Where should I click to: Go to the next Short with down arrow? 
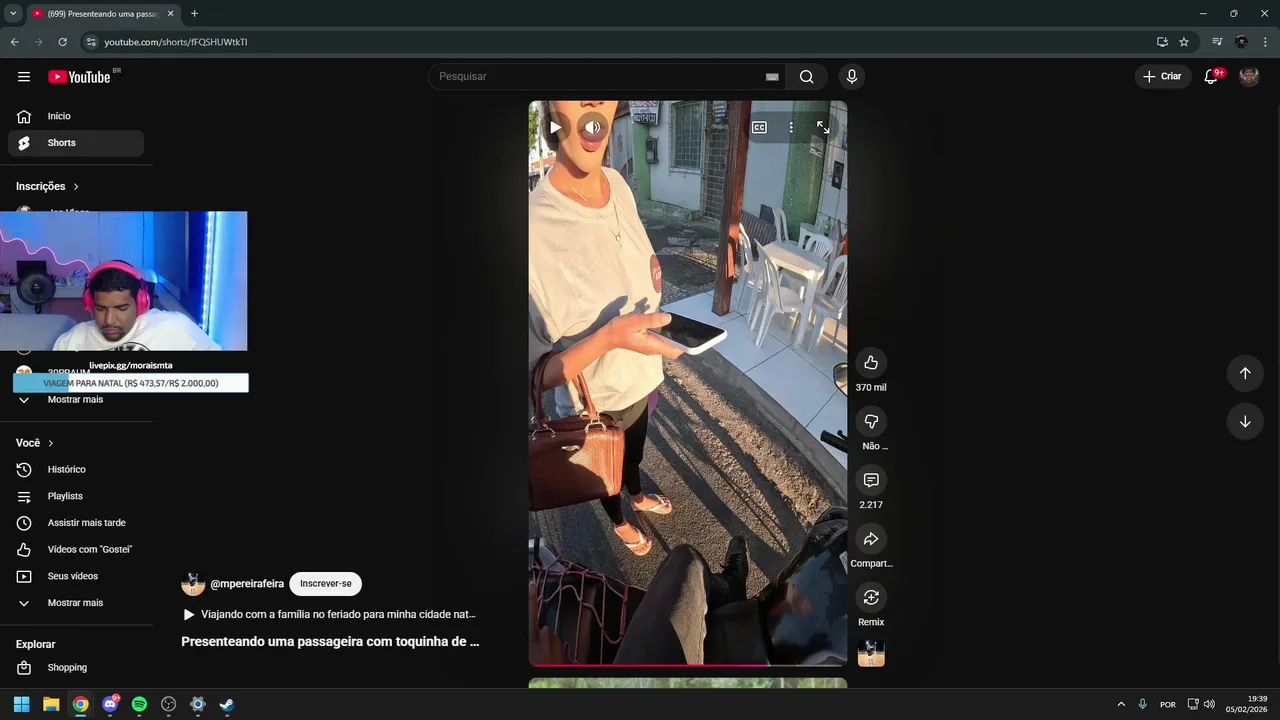[x=1245, y=421]
